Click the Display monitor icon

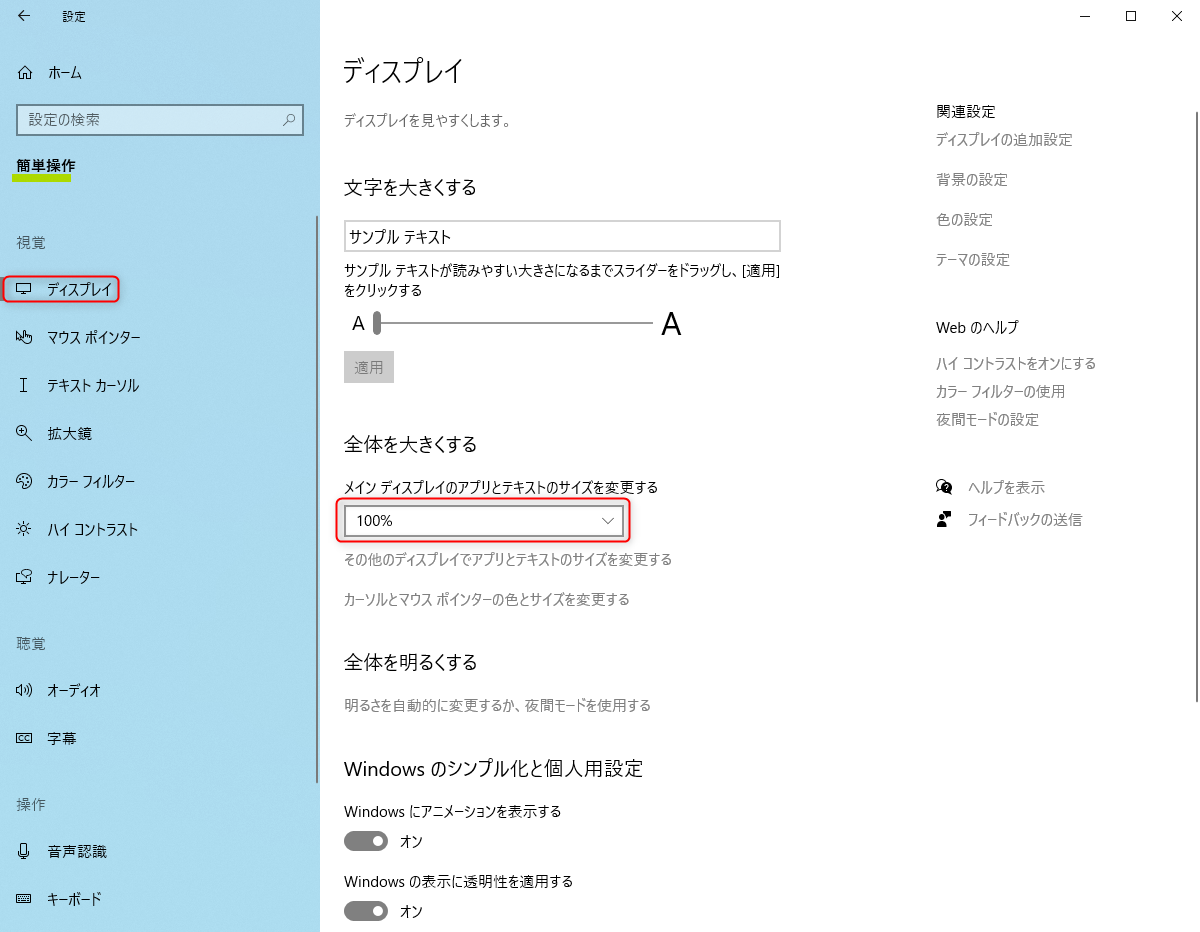point(24,290)
